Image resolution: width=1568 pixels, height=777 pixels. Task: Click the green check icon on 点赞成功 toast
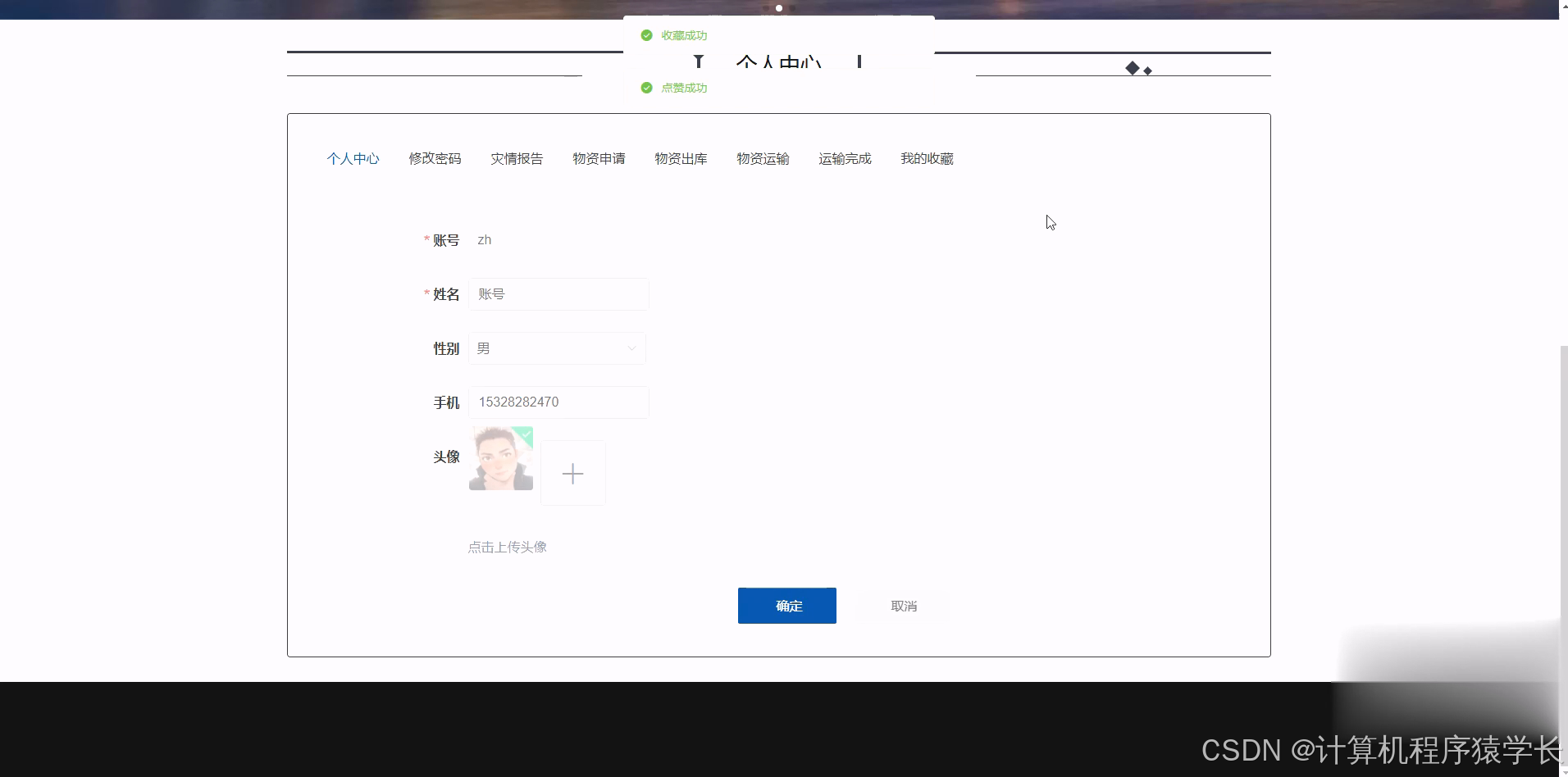coord(647,88)
